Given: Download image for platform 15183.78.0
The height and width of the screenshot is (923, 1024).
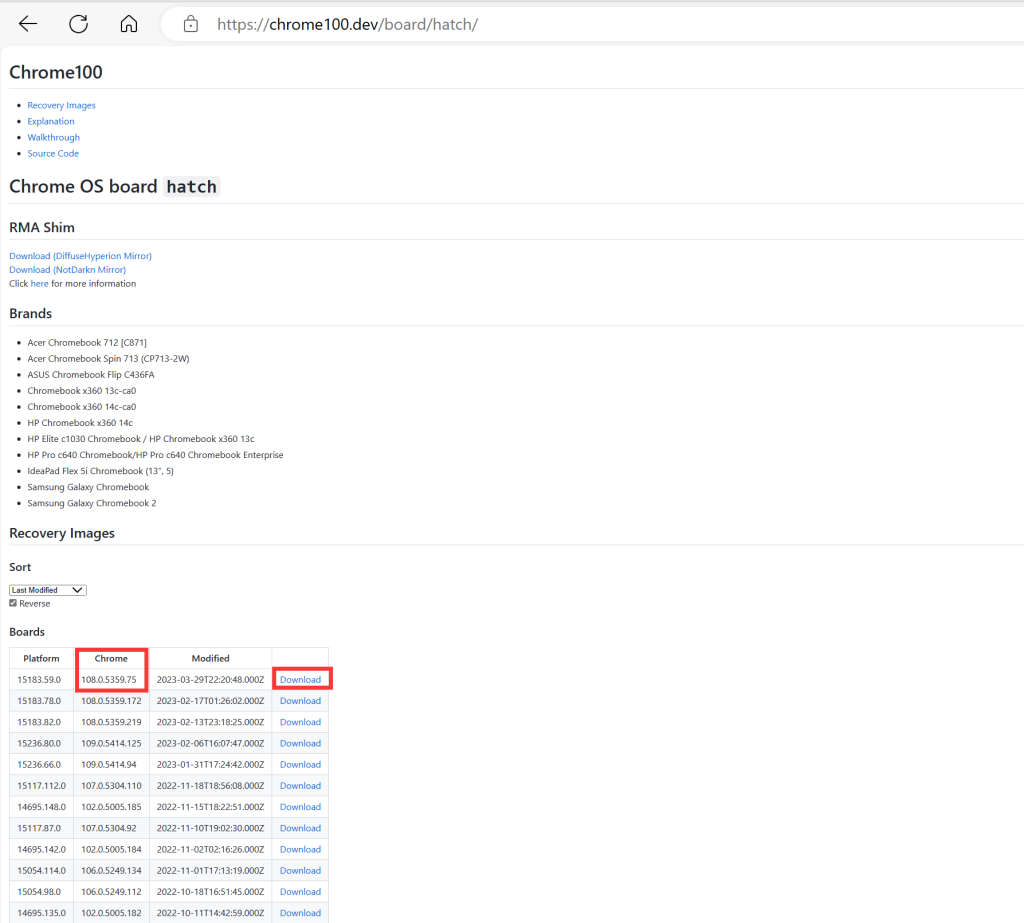Looking at the screenshot, I should pyautogui.click(x=300, y=701).
